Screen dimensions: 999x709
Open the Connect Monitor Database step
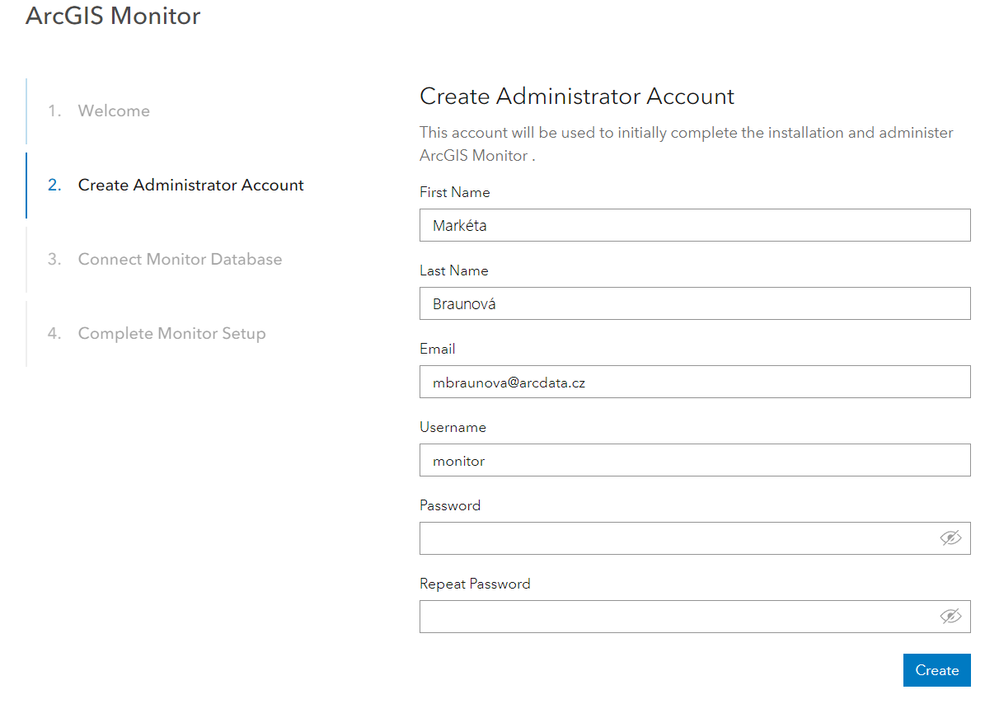pyautogui.click(x=180, y=259)
